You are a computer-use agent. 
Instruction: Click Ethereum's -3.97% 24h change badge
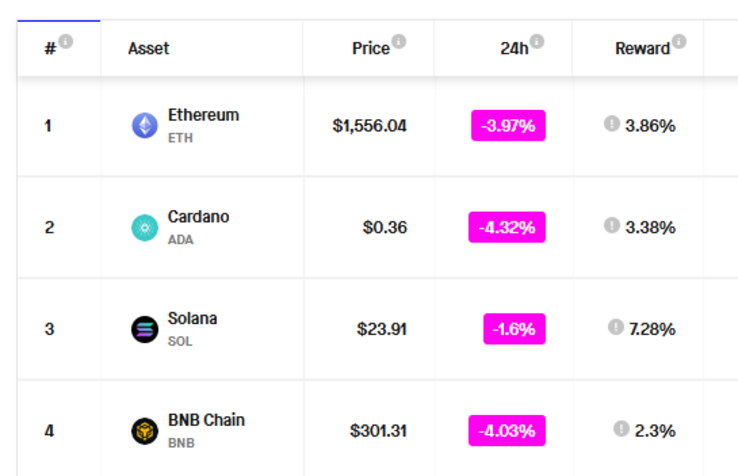pyautogui.click(x=508, y=125)
